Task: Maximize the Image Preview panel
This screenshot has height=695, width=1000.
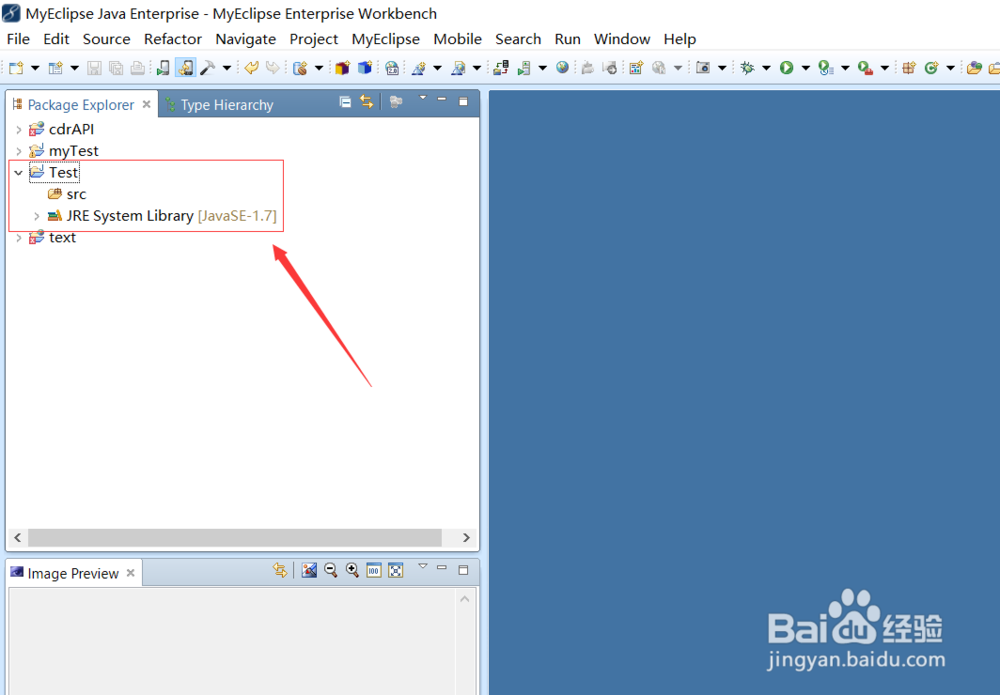Action: (x=464, y=569)
